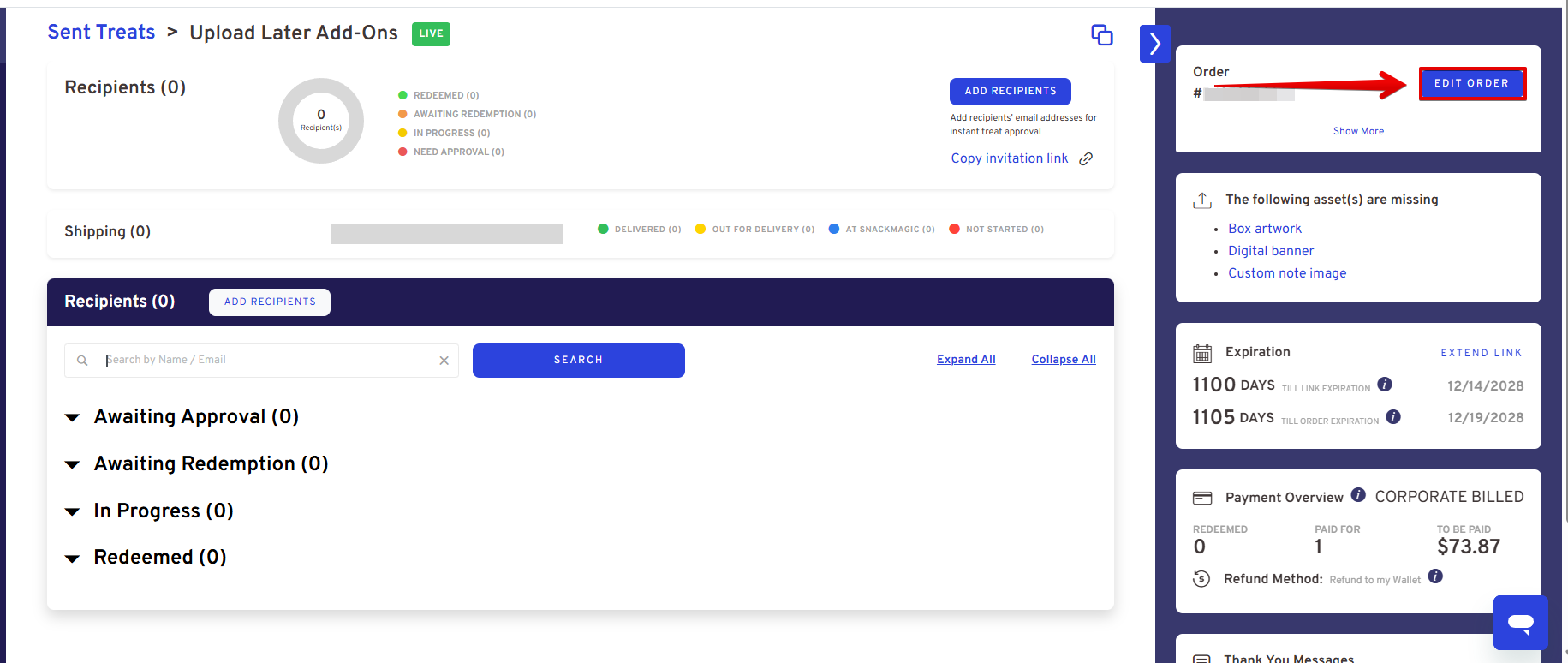Click info icon next to link expiration
Image resolution: width=1568 pixels, height=663 pixels.
(x=1385, y=385)
